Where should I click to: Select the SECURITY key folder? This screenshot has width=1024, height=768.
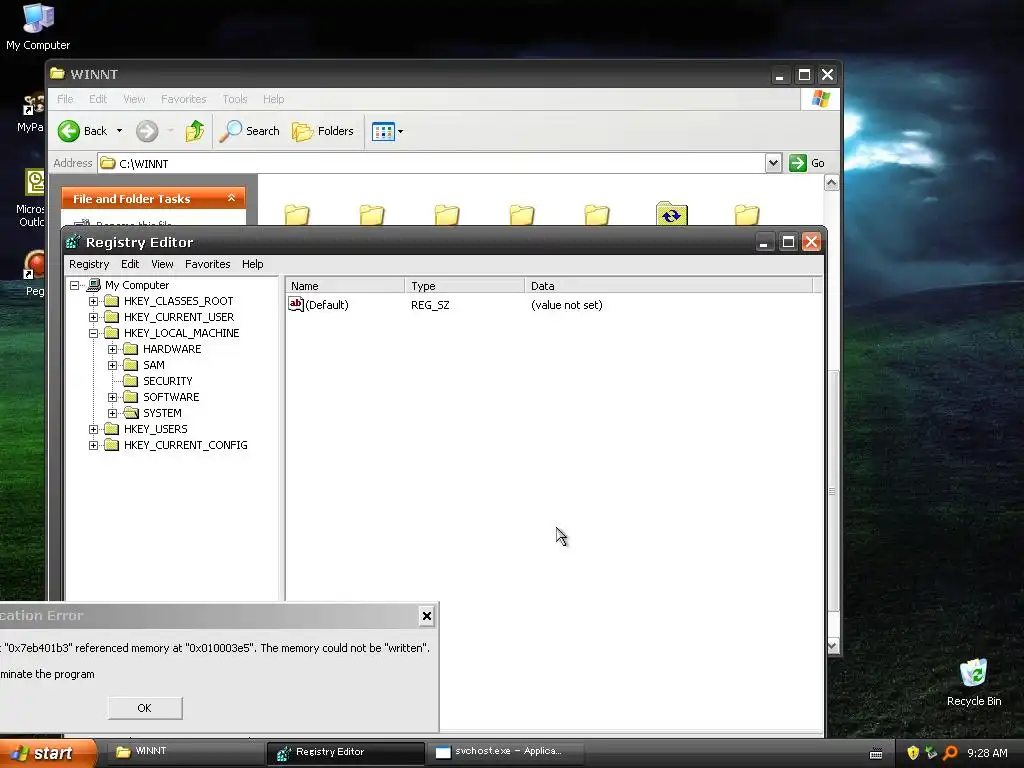tap(131, 381)
